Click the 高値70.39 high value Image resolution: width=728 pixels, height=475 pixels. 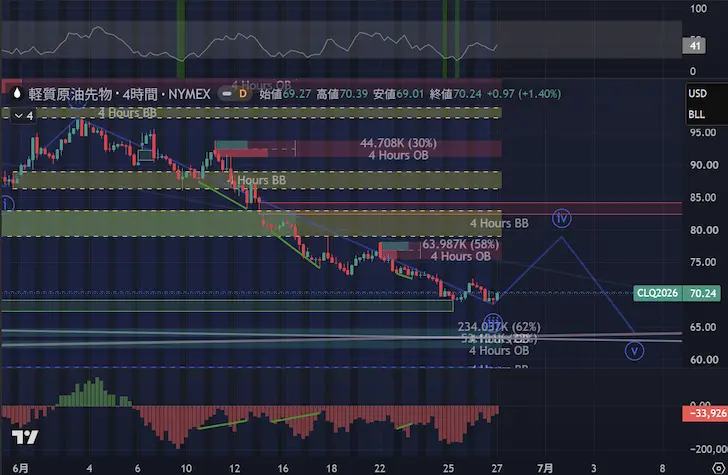(x=342, y=94)
